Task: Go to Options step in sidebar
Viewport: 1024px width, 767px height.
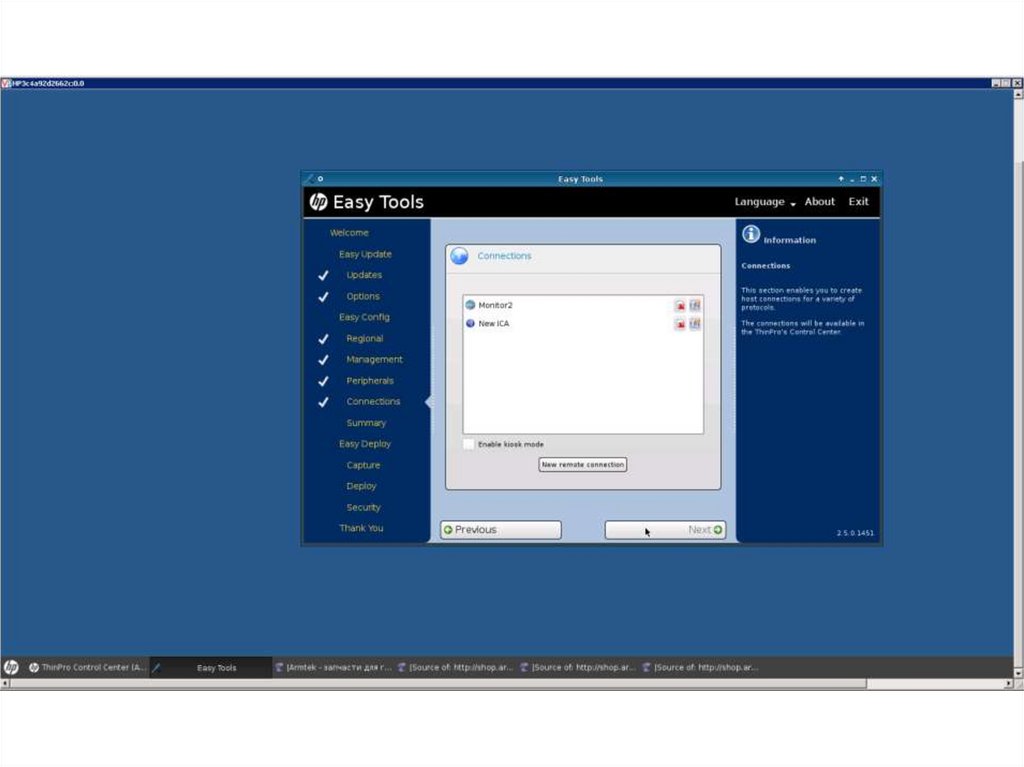Action: [362, 296]
